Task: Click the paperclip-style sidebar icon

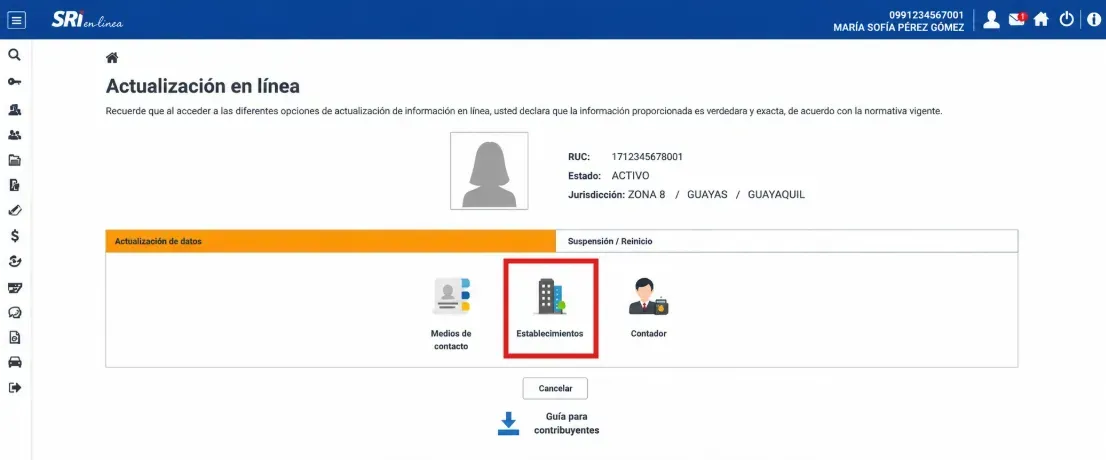Action: pyautogui.click(x=14, y=210)
